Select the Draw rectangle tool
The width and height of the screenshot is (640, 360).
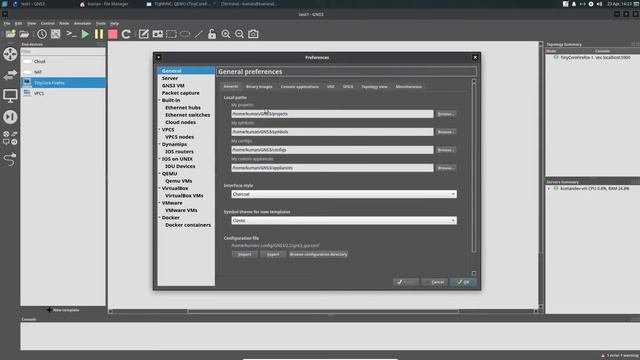click(171, 34)
